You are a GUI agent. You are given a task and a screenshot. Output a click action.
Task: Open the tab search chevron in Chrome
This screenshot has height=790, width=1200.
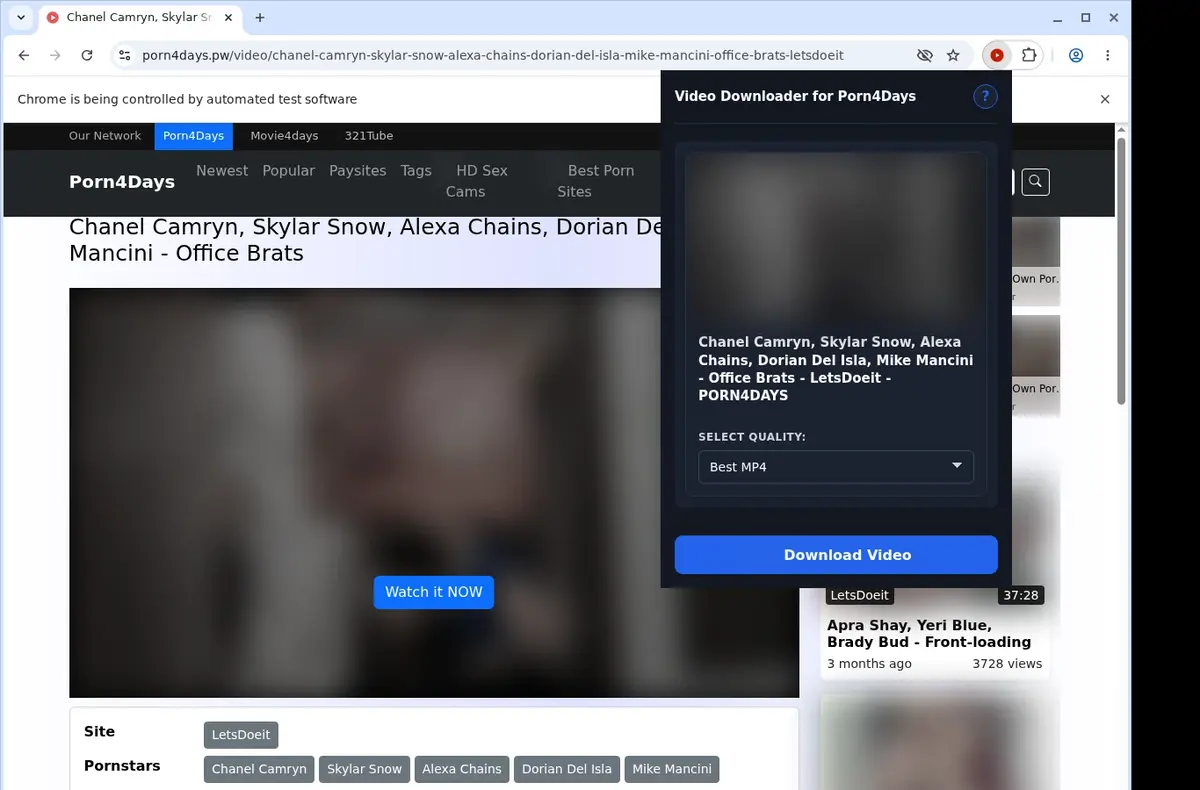click(x=21, y=17)
